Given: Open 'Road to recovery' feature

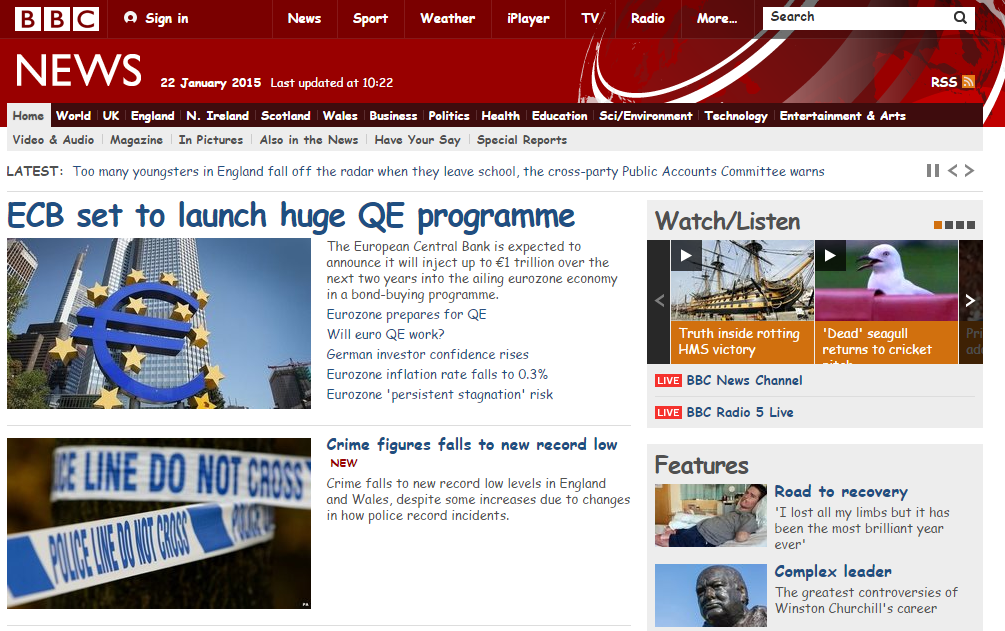Looking at the screenshot, I should (x=841, y=492).
